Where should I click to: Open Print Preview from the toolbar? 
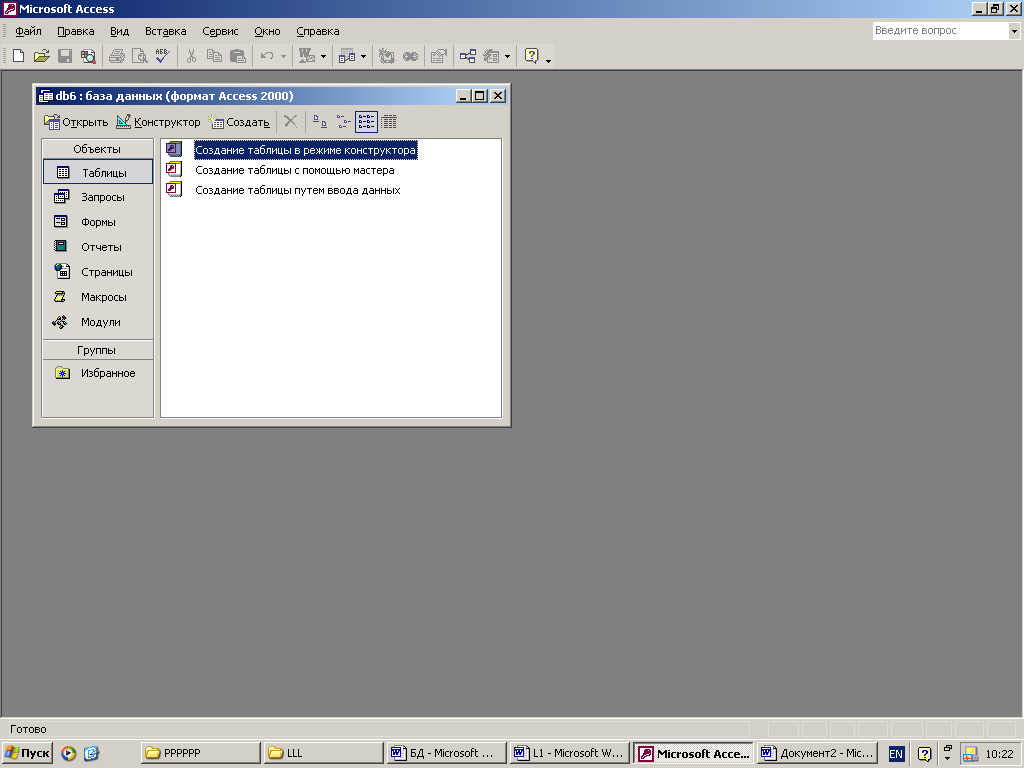coord(139,56)
